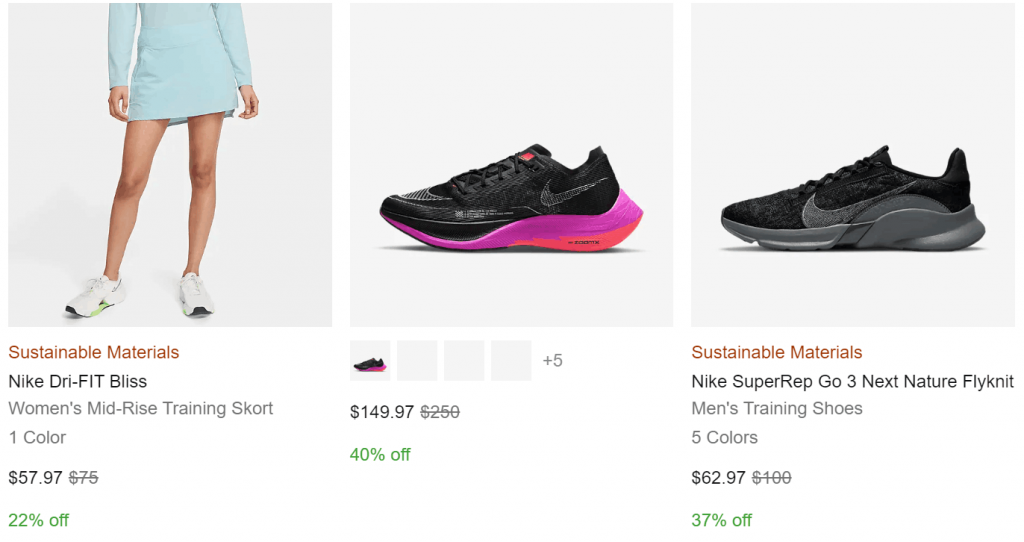Open the SuperRep Go 3 shoe image
This screenshot has width=1024, height=542.
point(853,165)
